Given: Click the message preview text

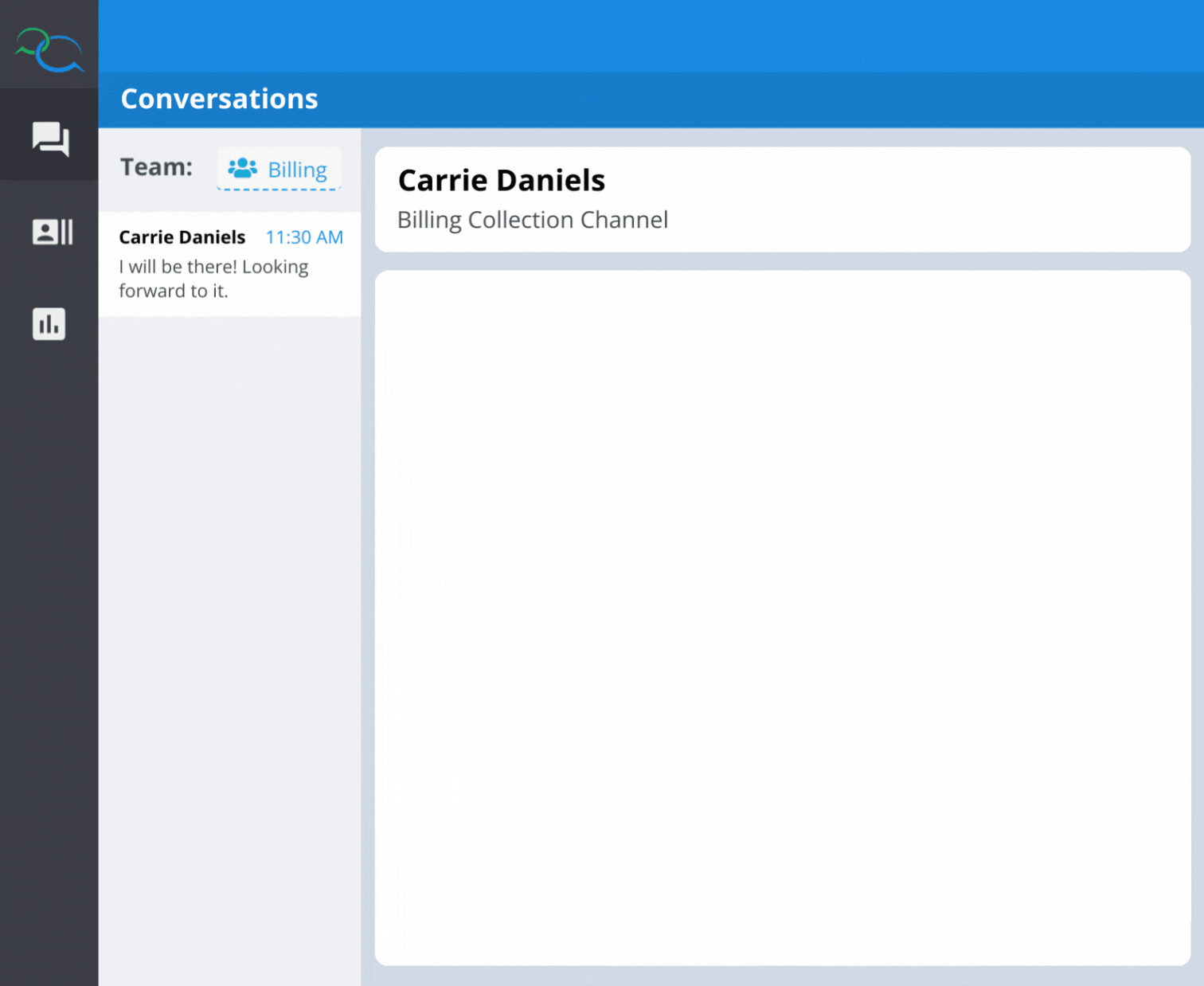Looking at the screenshot, I should tap(213, 278).
